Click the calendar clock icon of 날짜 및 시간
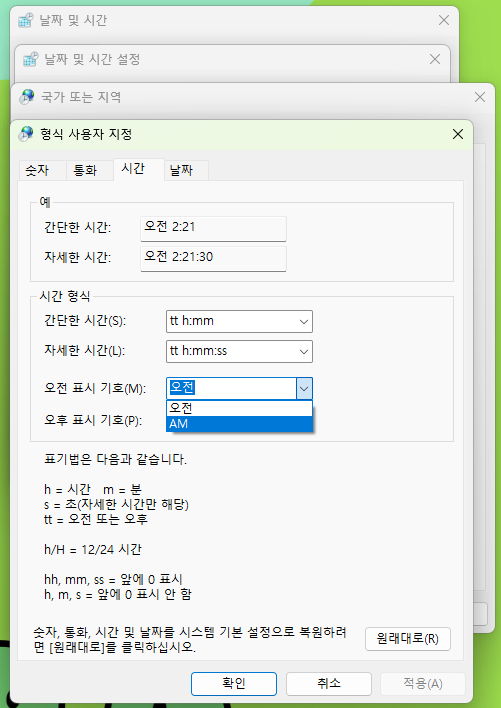 tap(26, 20)
